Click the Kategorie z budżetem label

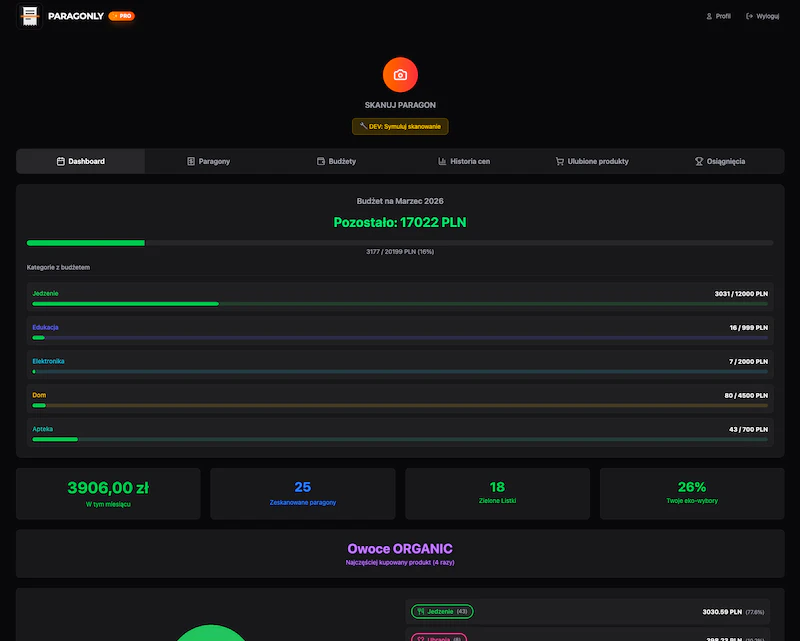(x=59, y=267)
